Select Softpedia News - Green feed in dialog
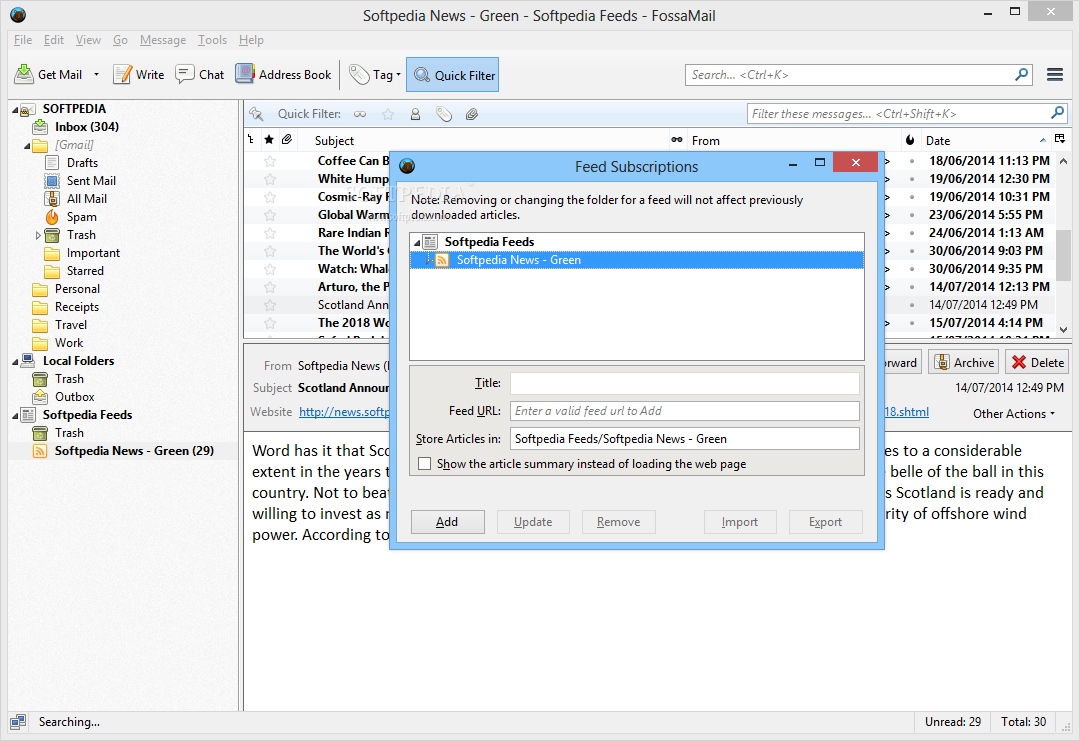Image resolution: width=1080 pixels, height=741 pixels. (636, 260)
